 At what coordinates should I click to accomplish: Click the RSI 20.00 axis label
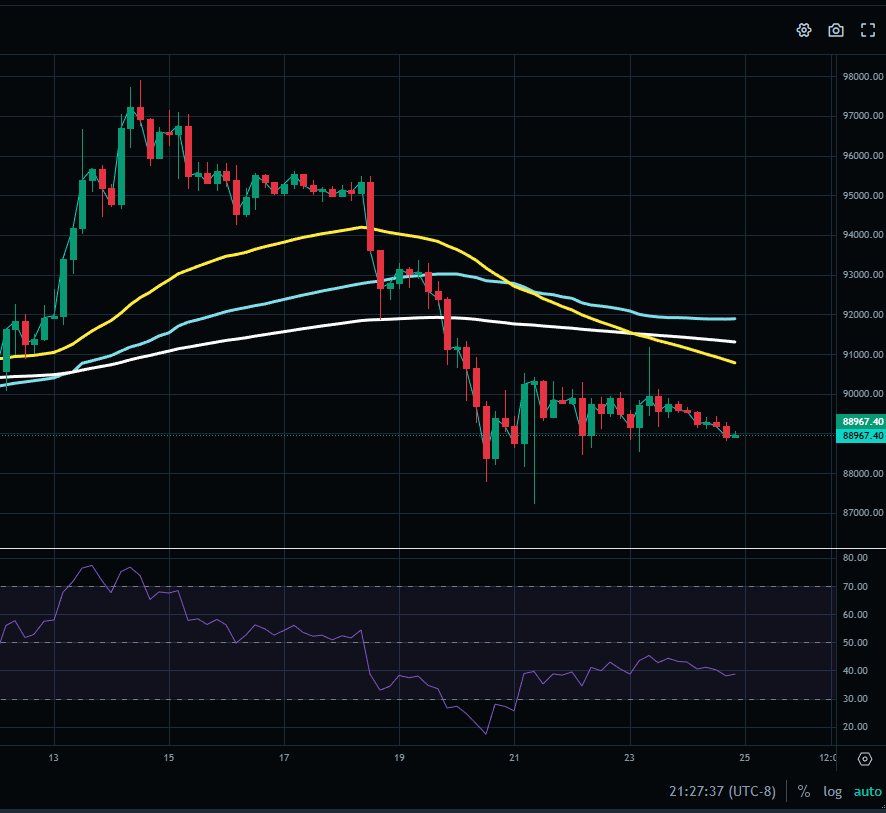855,727
